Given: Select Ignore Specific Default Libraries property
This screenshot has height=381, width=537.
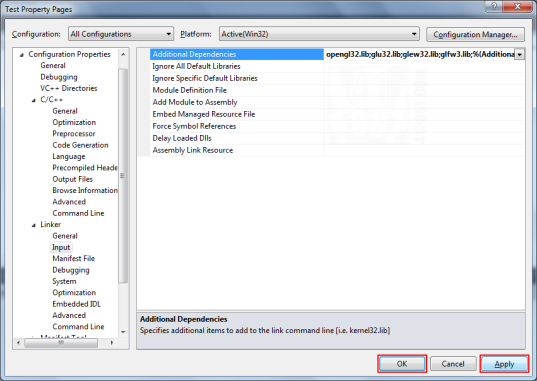Looking at the screenshot, I should point(205,78).
